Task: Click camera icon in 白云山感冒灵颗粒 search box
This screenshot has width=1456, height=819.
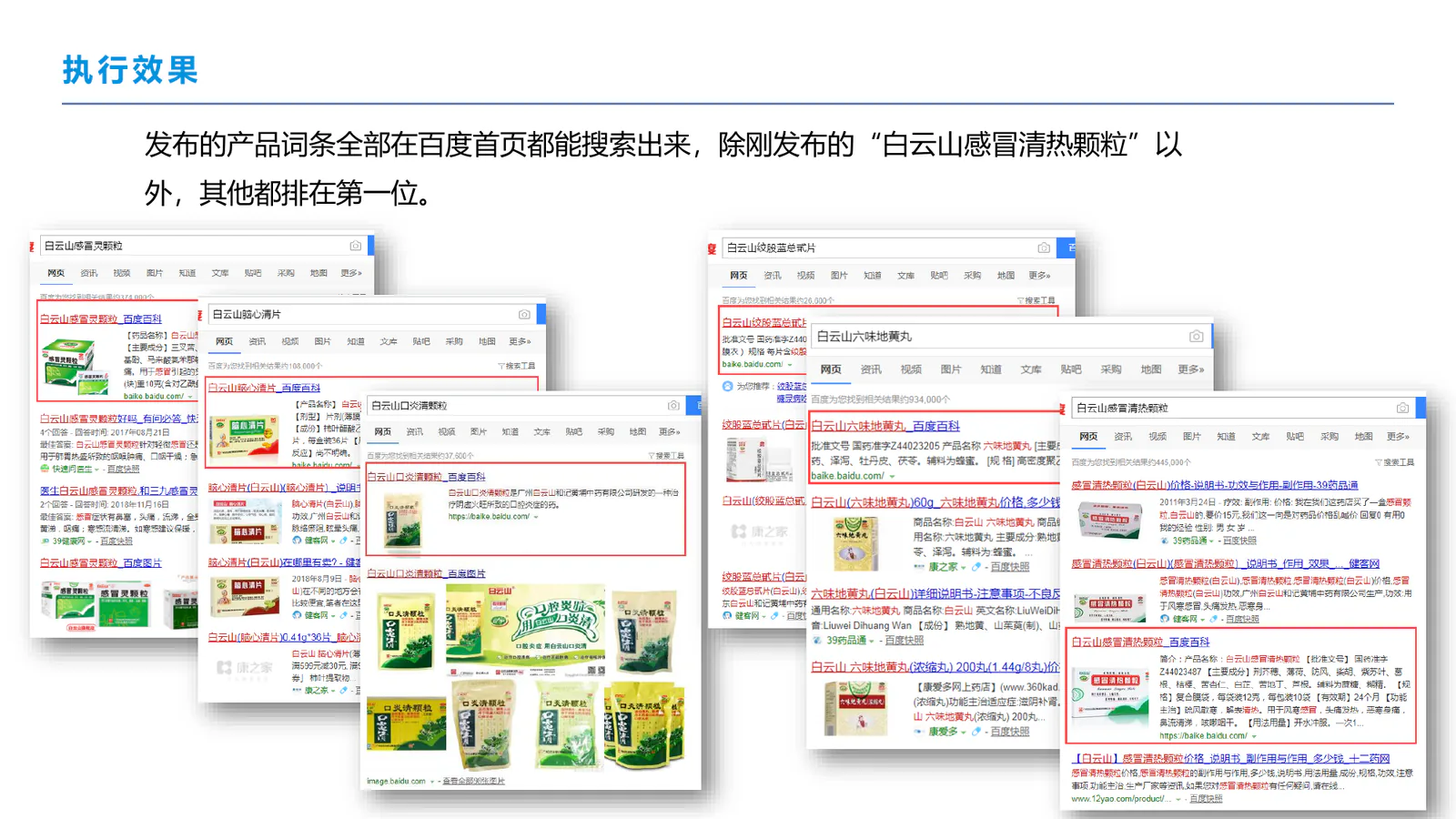Action: (x=356, y=246)
